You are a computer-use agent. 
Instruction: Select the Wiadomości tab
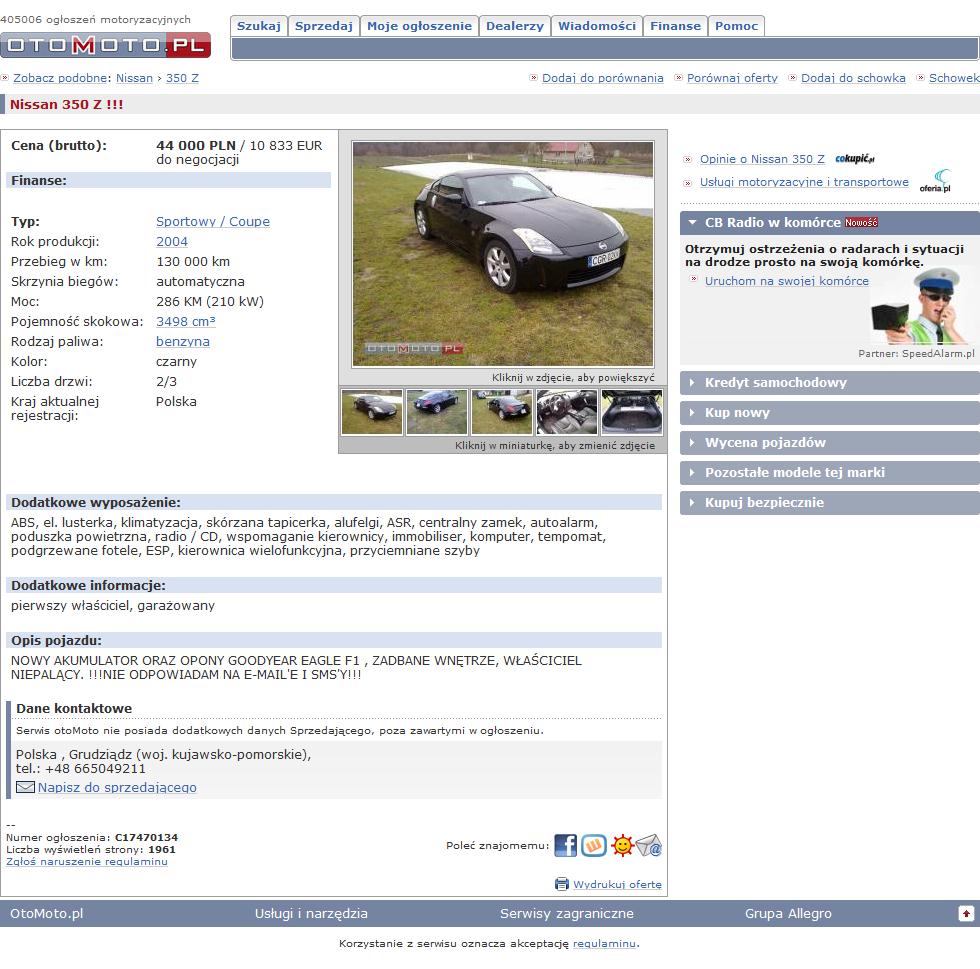[597, 26]
